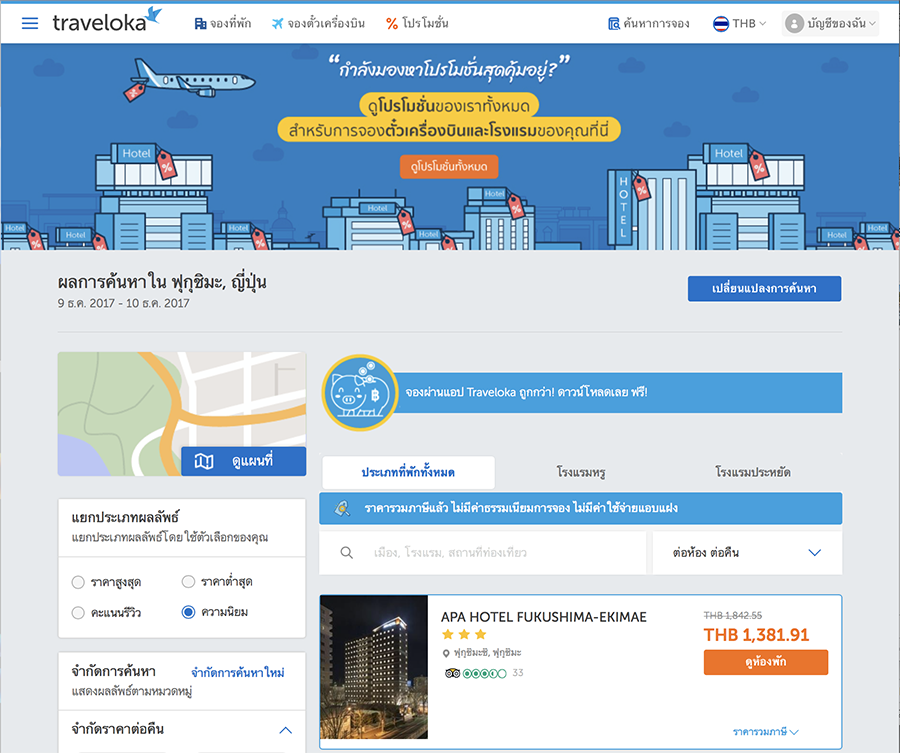Open the hamburger menu icon

[x=30, y=23]
